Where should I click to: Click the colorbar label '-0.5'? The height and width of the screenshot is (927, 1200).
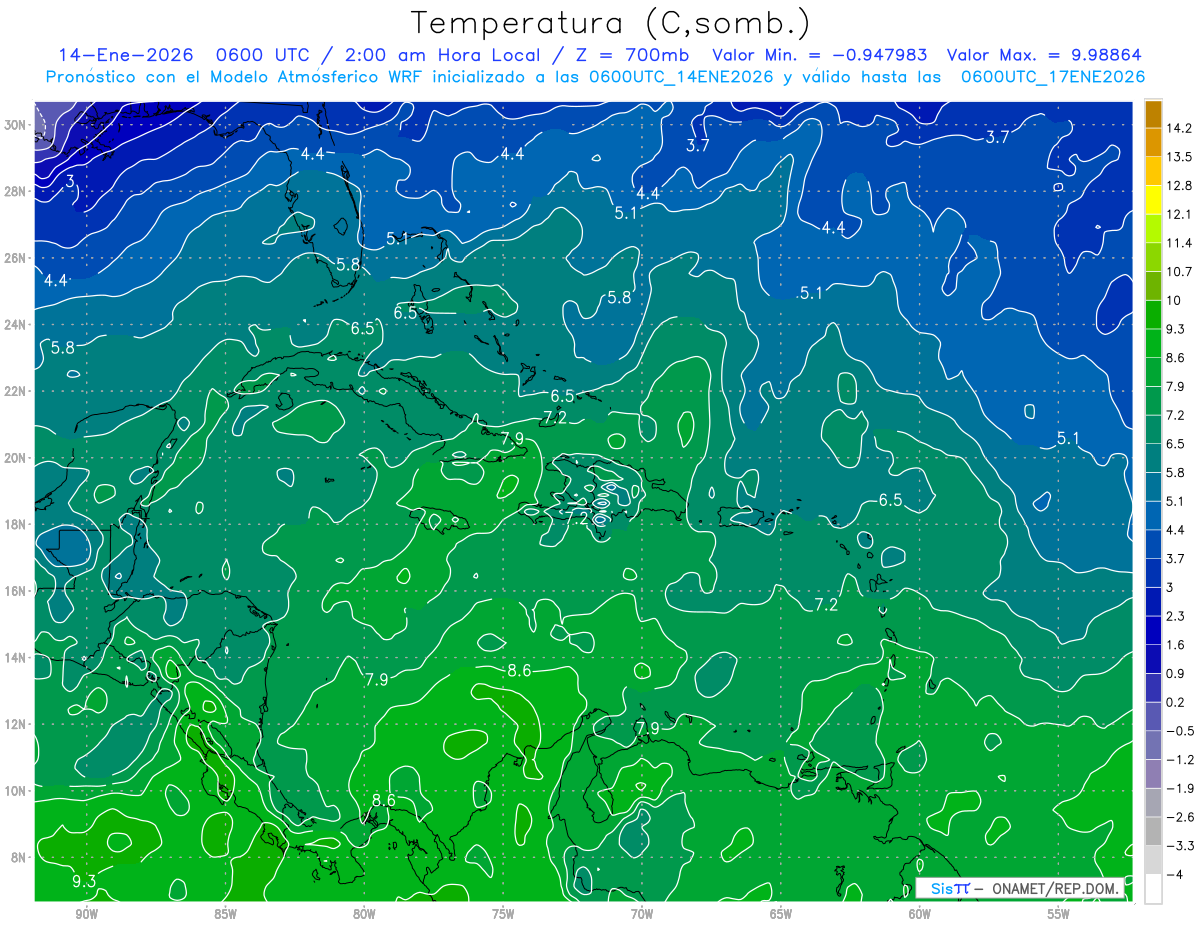pyautogui.click(x=1180, y=731)
